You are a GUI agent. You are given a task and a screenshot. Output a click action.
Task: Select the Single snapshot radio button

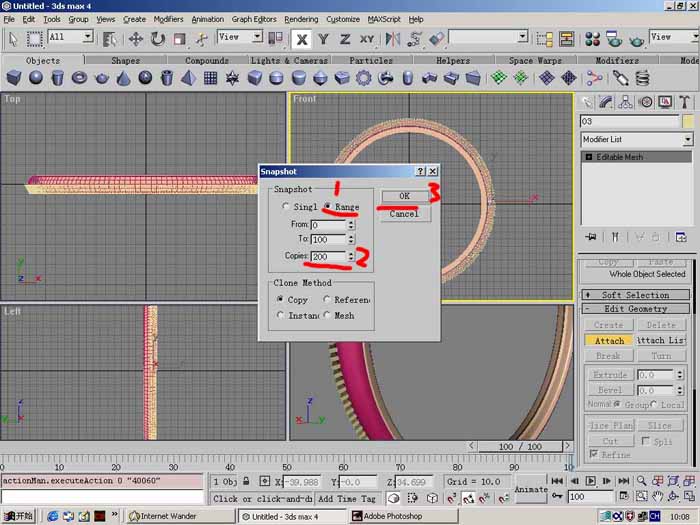(286, 206)
